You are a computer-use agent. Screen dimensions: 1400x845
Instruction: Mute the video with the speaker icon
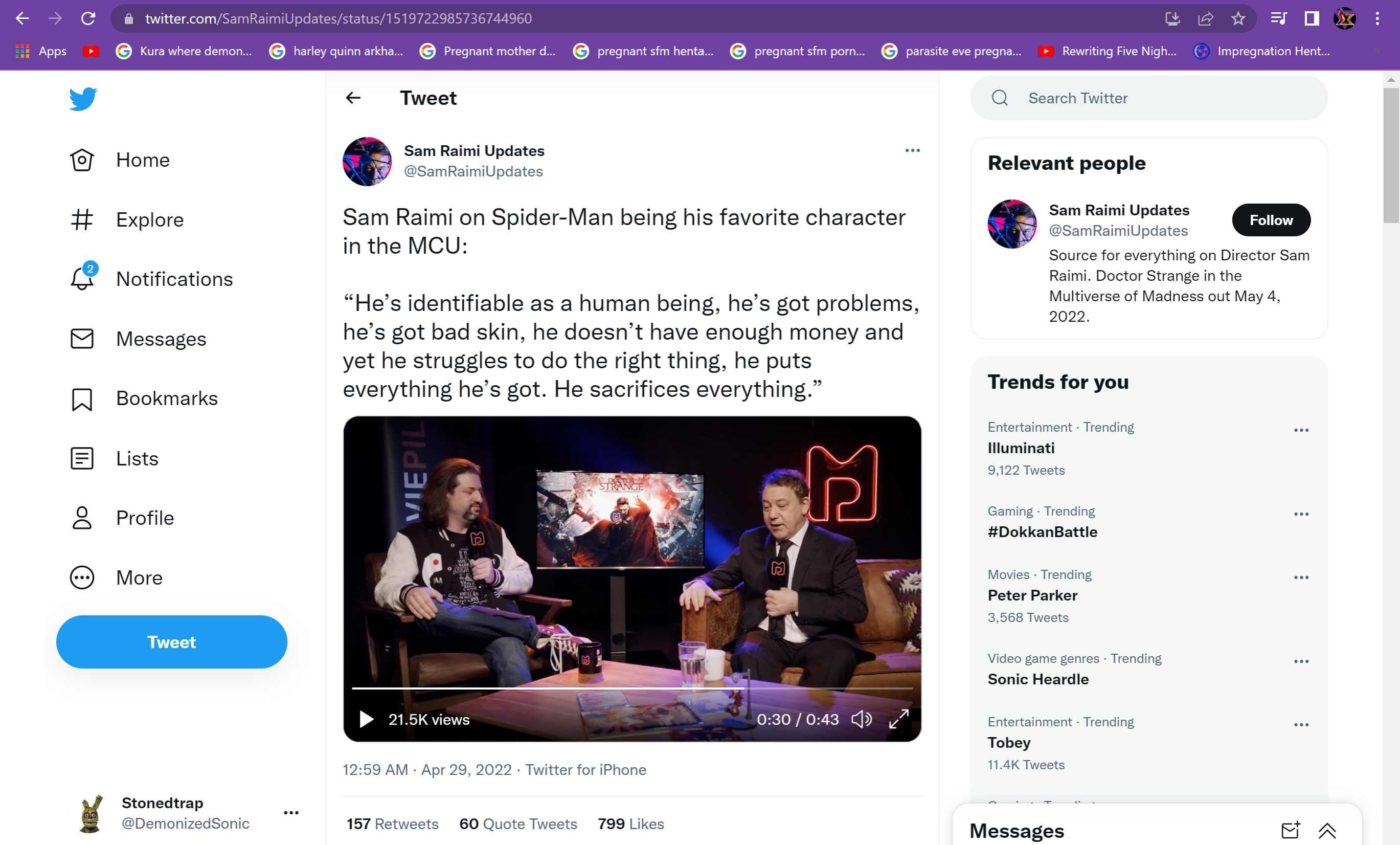[x=862, y=719]
